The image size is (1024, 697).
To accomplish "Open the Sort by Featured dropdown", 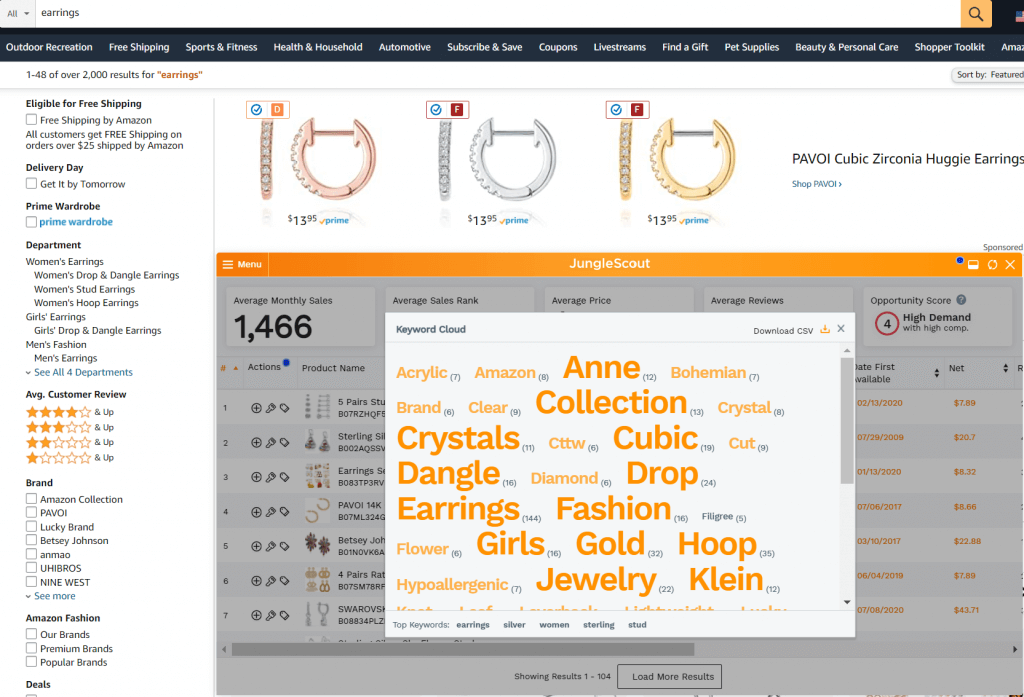I will tap(988, 75).
